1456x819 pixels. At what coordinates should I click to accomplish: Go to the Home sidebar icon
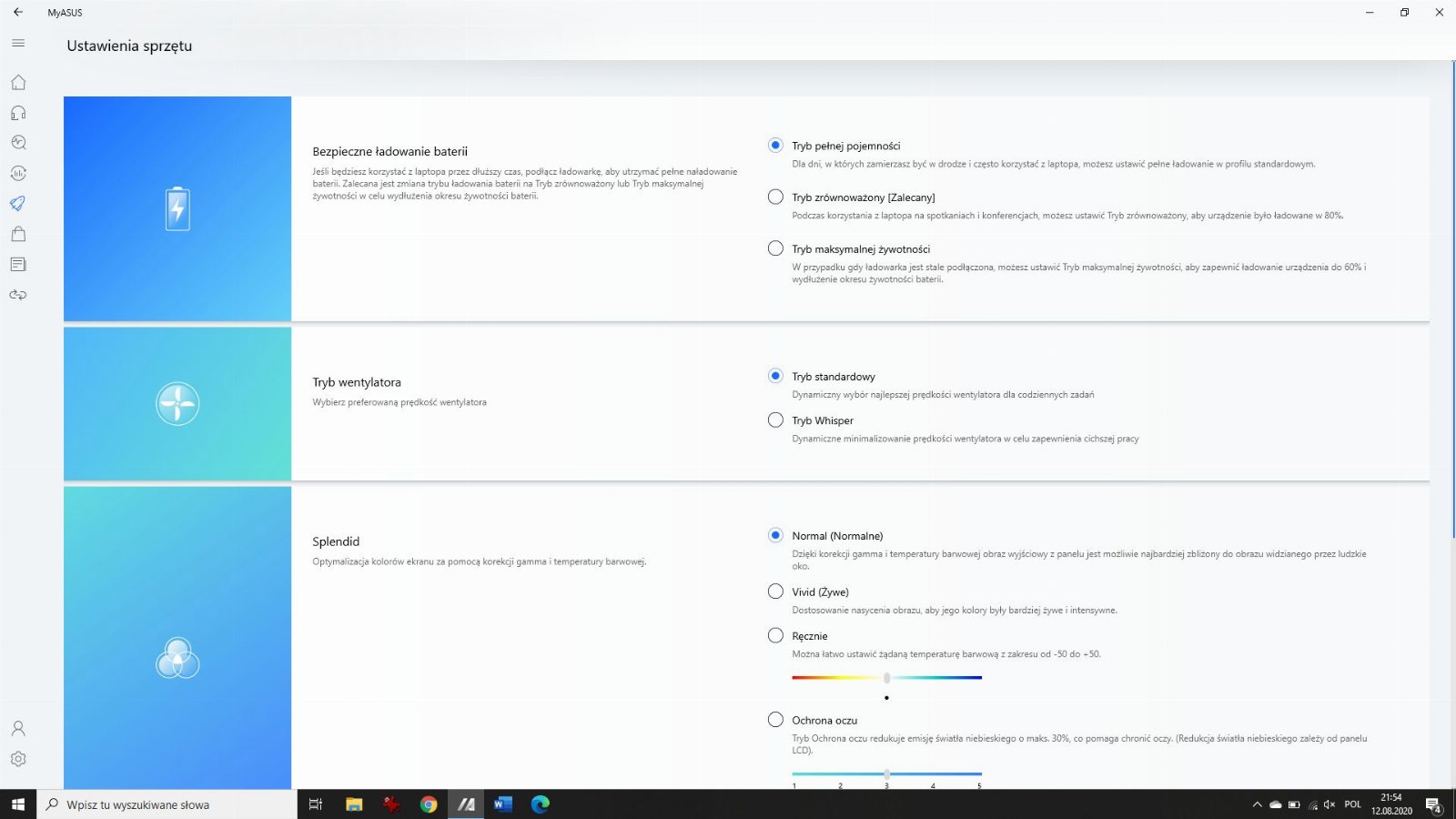click(x=18, y=83)
